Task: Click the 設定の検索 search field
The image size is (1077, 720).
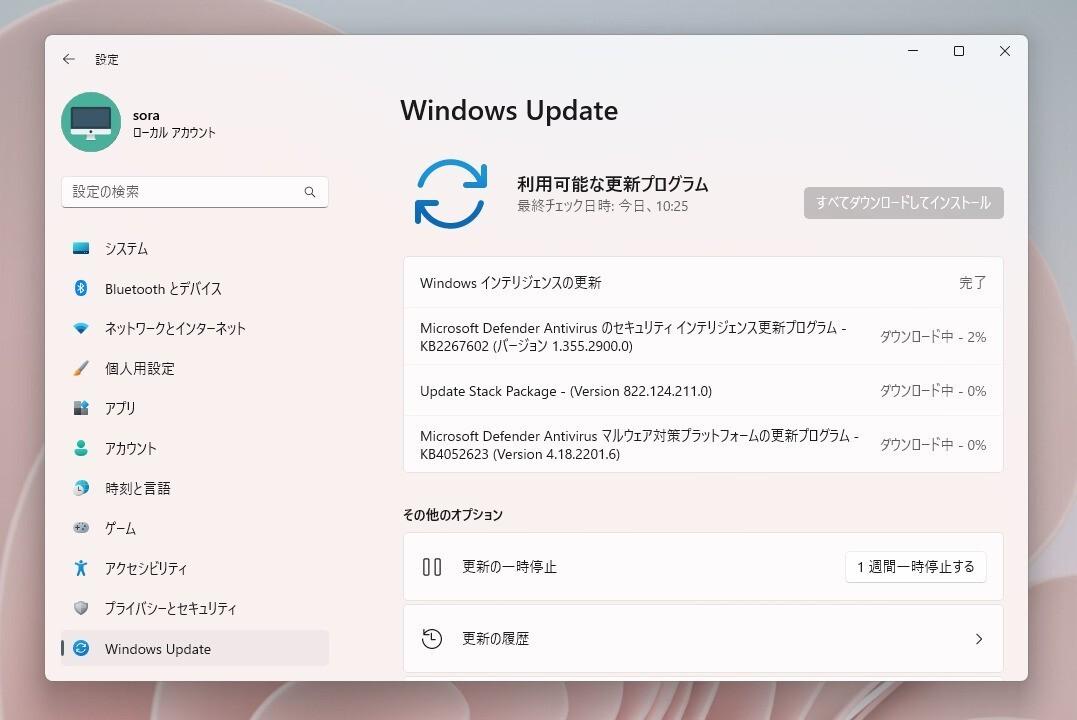Action: [195, 192]
